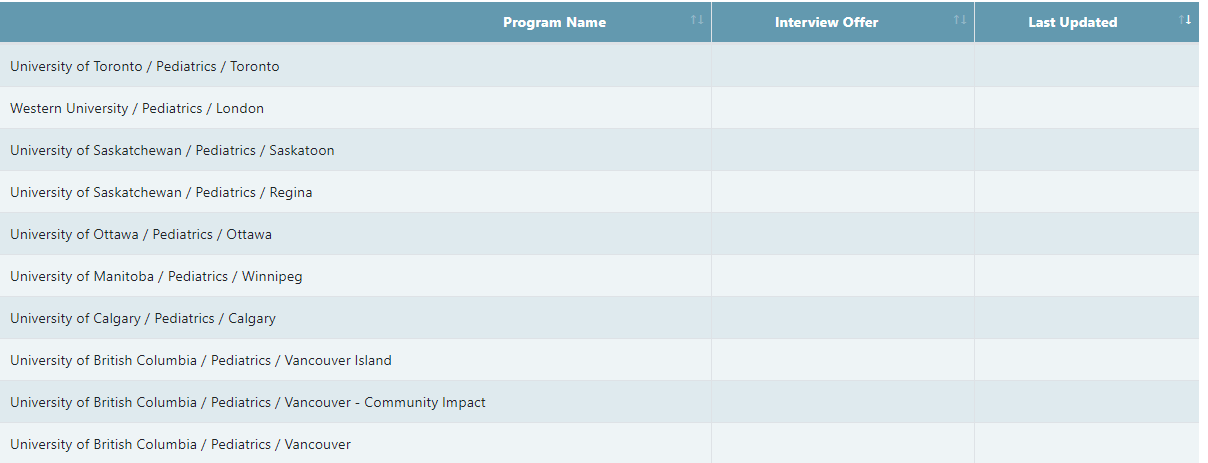
Task: Click University of Saskatchewan Pediatrics Regina program
Action: tap(161, 192)
